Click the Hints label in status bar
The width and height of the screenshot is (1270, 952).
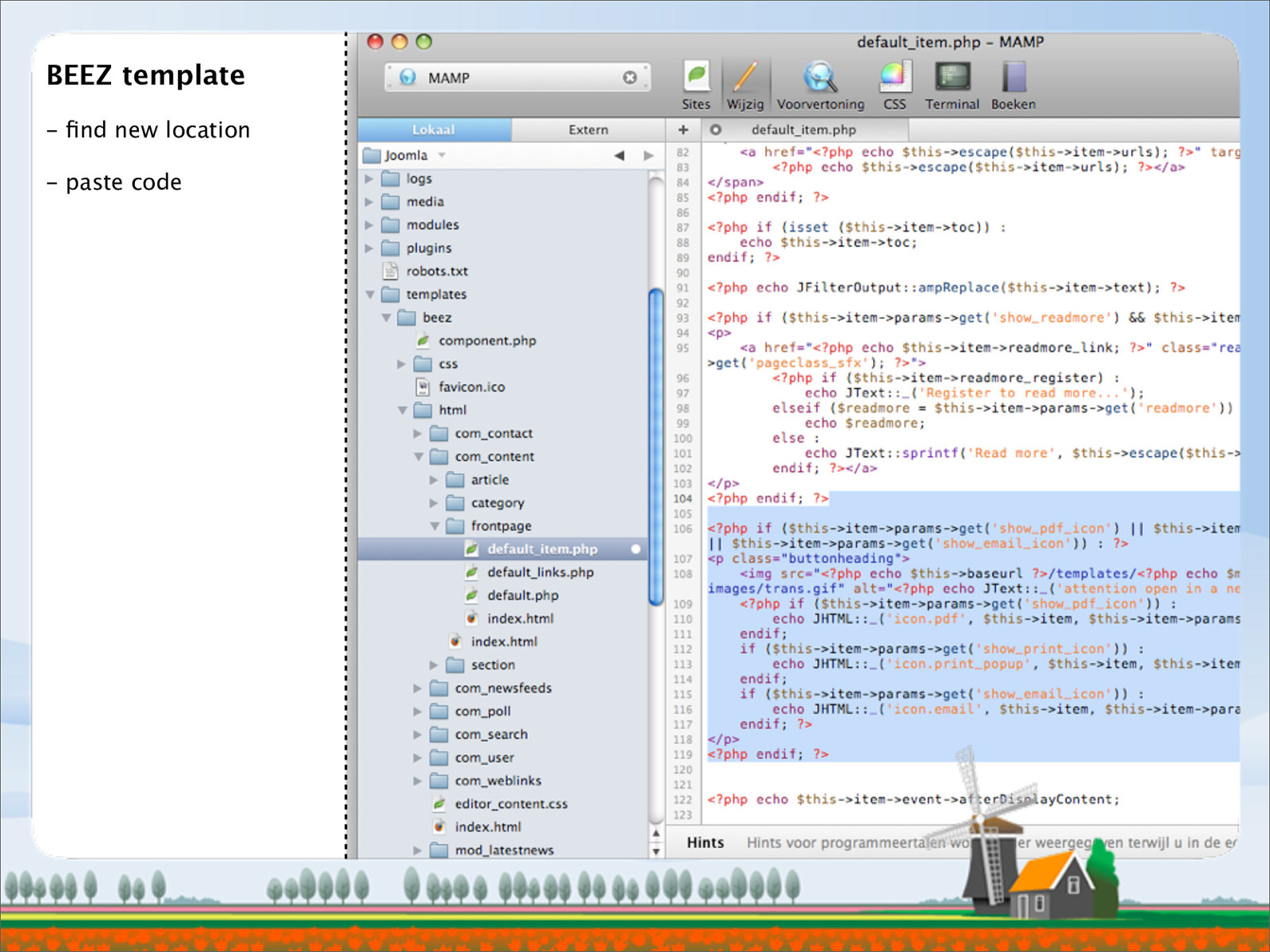tap(705, 843)
